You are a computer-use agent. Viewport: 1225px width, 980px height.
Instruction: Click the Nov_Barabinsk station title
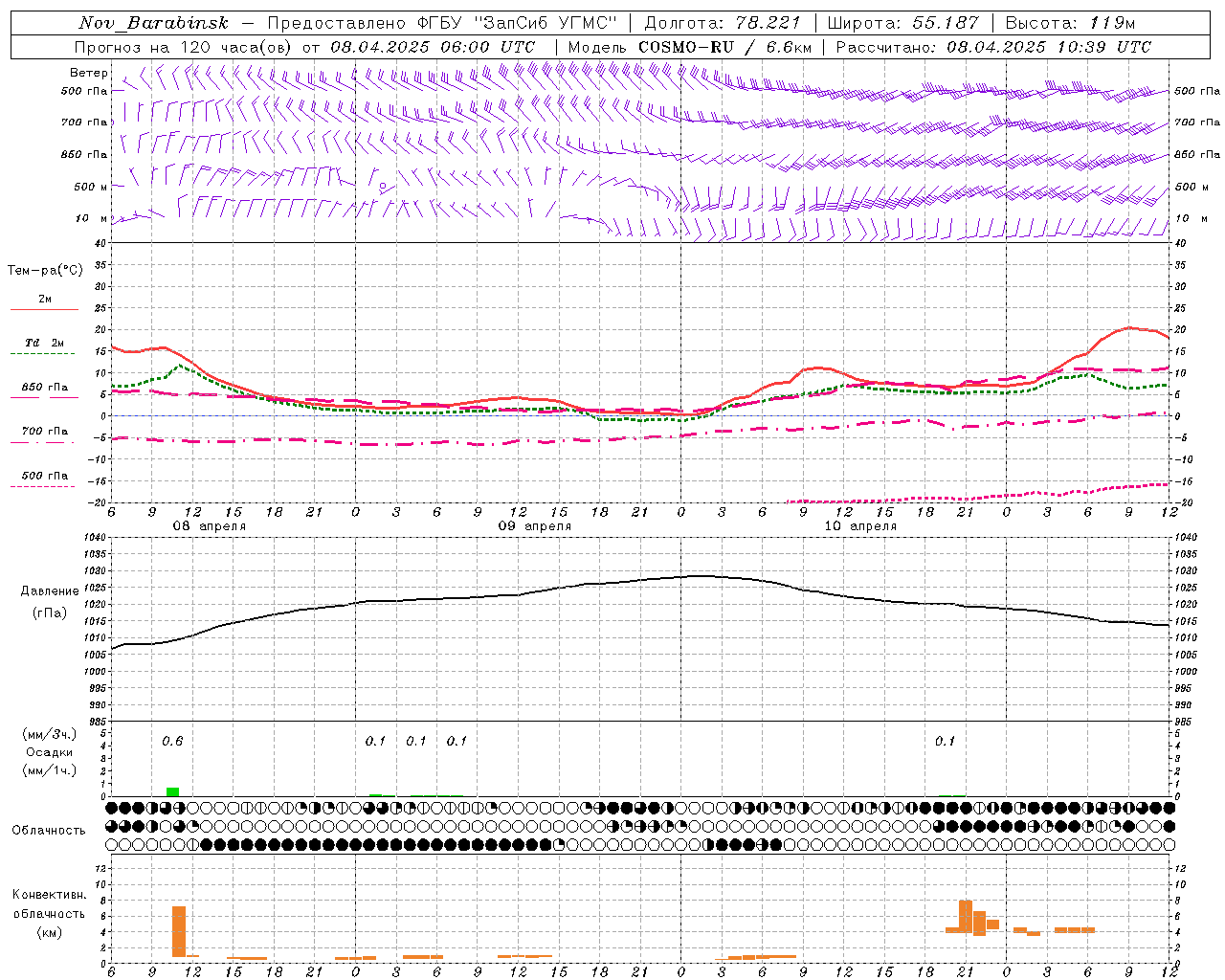click(x=153, y=23)
